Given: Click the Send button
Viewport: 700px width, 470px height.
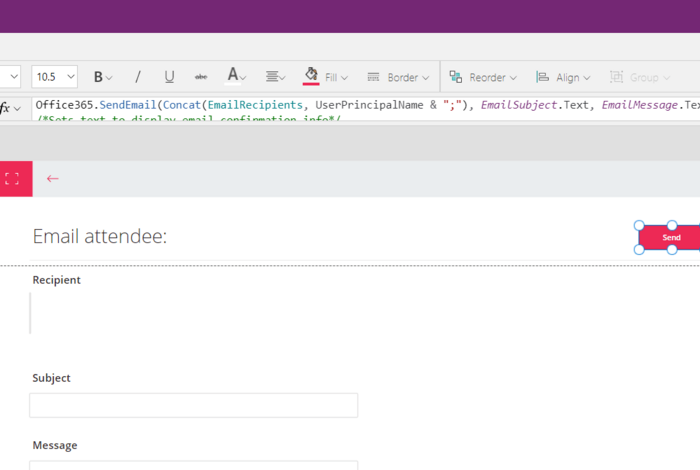Looking at the screenshot, I should (669, 237).
